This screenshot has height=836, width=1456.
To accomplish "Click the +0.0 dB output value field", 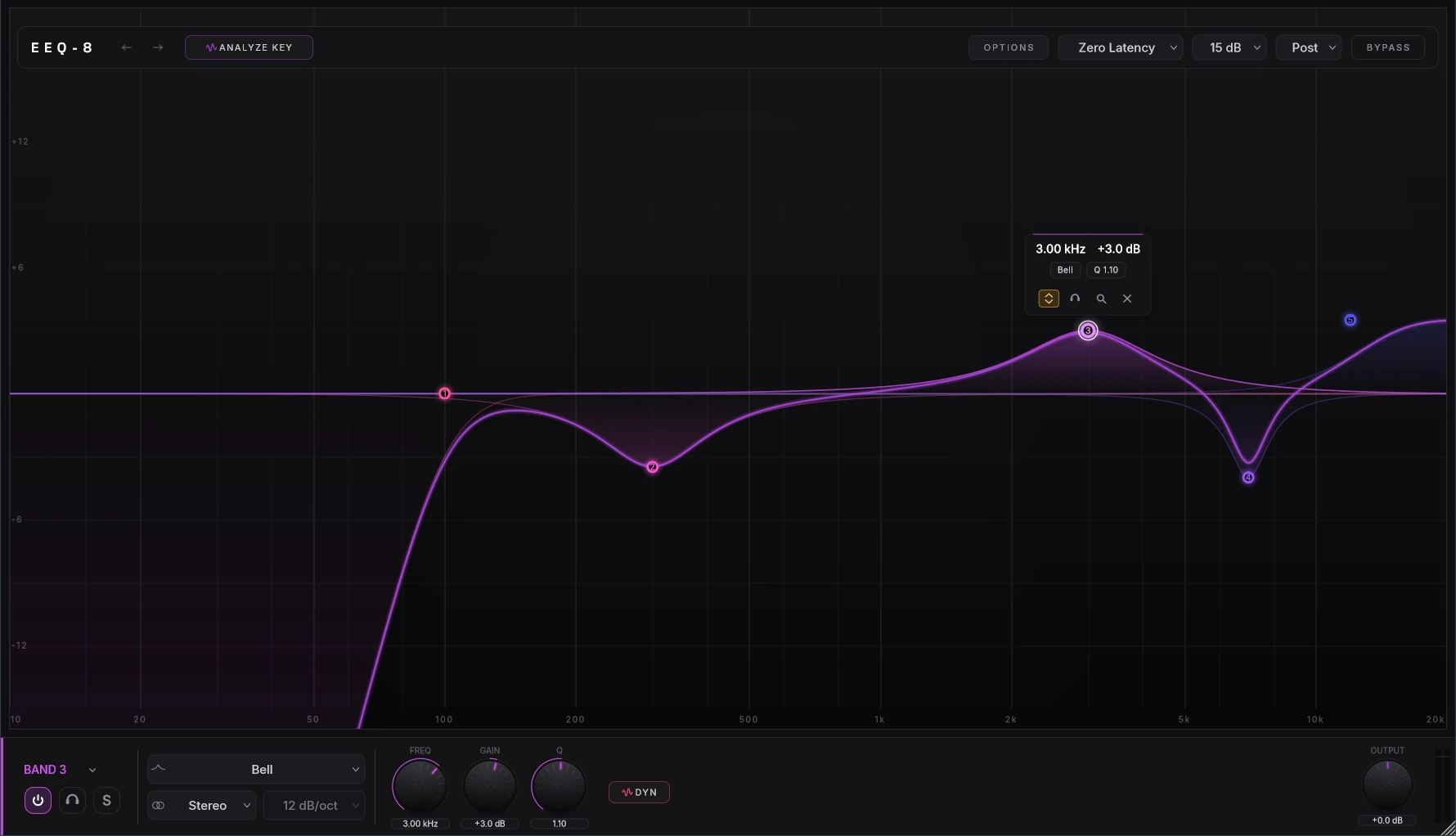I will coord(1387,820).
